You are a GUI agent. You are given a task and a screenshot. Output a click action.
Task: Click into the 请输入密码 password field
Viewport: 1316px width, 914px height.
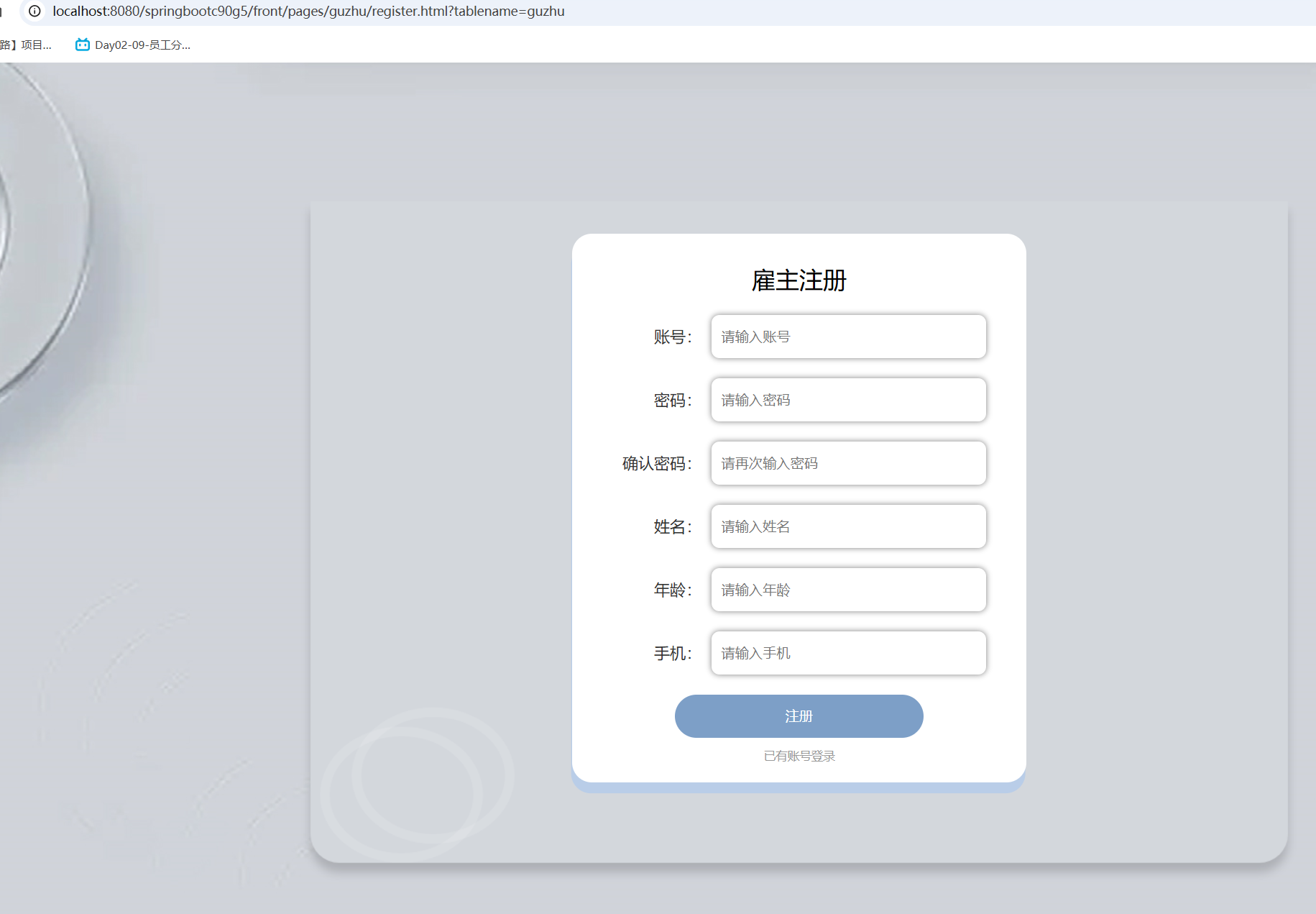pos(848,400)
